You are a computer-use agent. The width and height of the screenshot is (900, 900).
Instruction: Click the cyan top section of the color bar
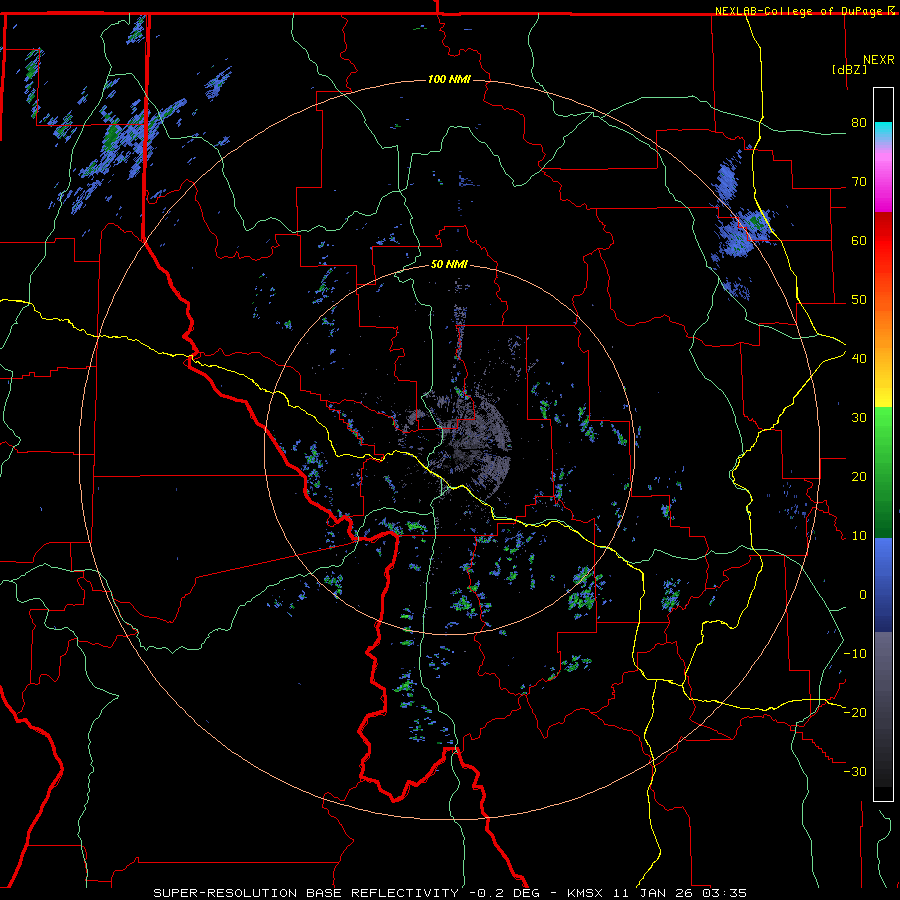pyautogui.click(x=883, y=133)
